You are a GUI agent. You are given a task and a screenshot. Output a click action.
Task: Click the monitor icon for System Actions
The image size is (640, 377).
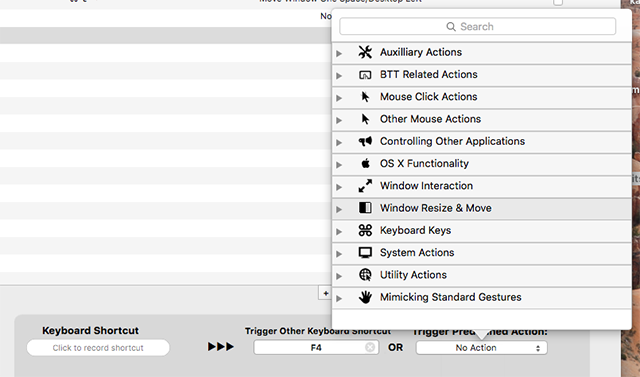[x=365, y=253]
